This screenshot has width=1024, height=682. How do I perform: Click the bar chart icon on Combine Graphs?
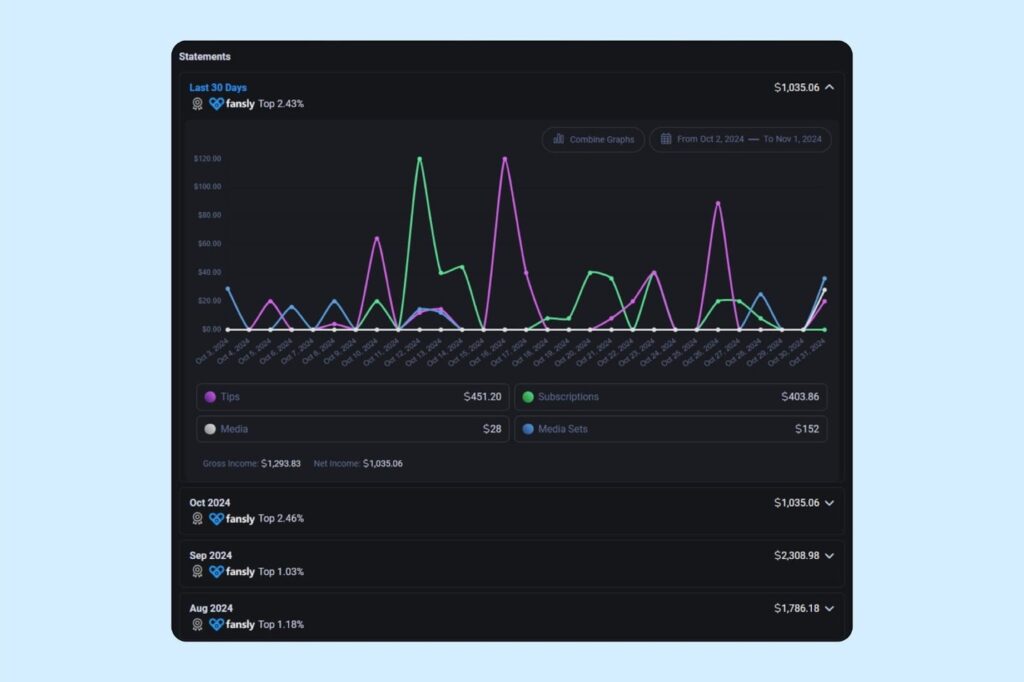point(559,139)
